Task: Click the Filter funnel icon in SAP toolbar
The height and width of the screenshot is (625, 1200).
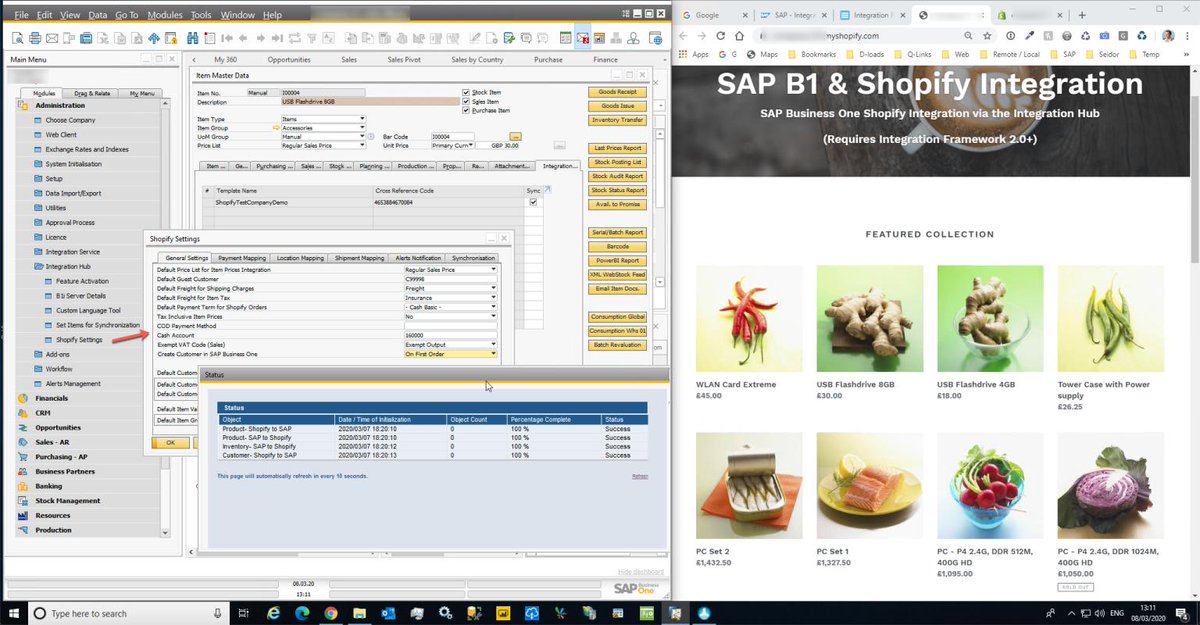Action: click(x=313, y=38)
